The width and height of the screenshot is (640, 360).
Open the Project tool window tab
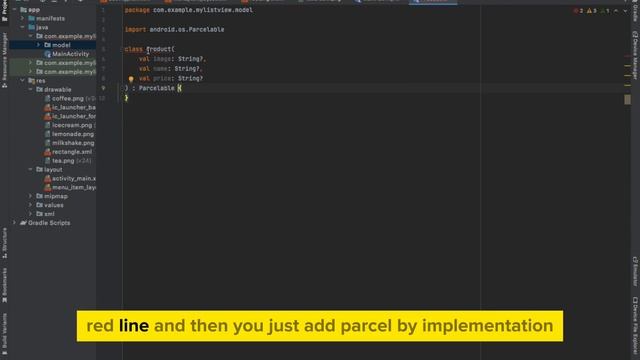[4, 11]
